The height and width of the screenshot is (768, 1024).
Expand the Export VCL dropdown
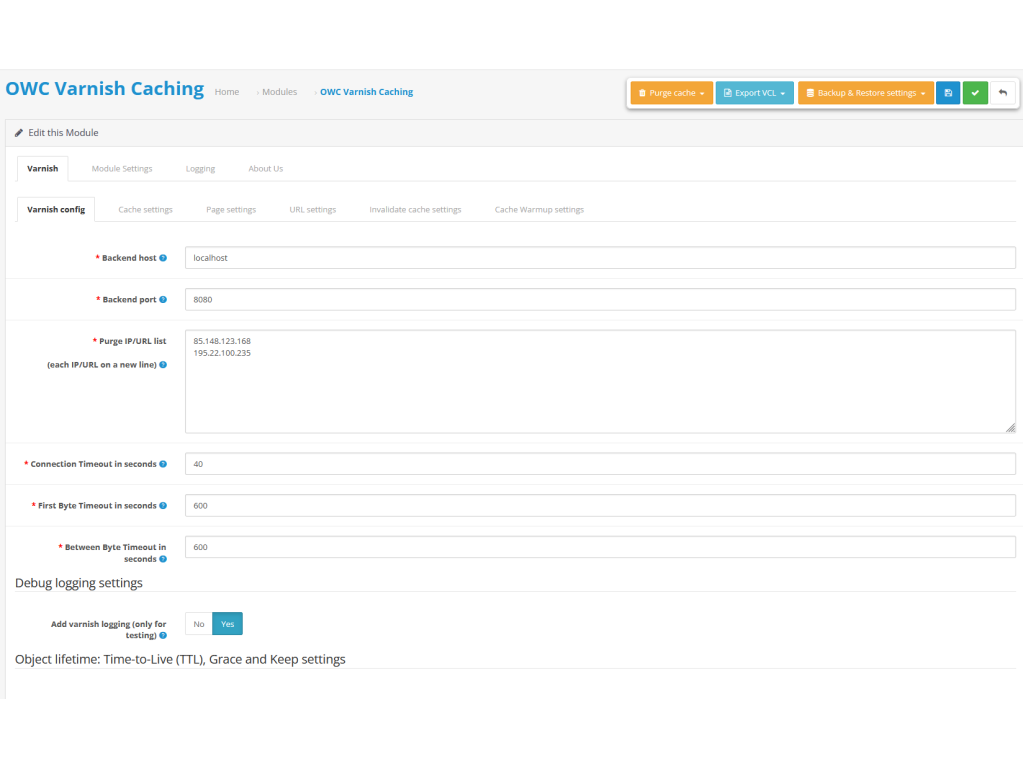(x=754, y=93)
